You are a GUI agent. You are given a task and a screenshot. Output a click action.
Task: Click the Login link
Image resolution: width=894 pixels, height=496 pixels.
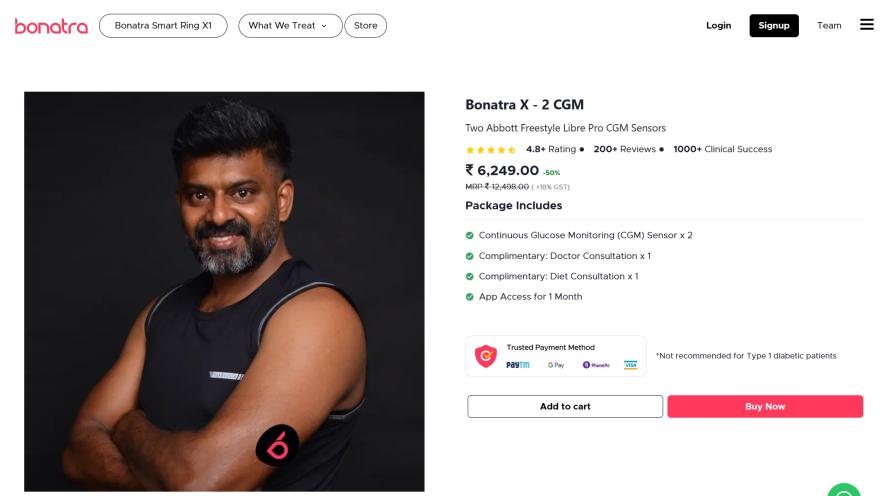tap(718, 26)
